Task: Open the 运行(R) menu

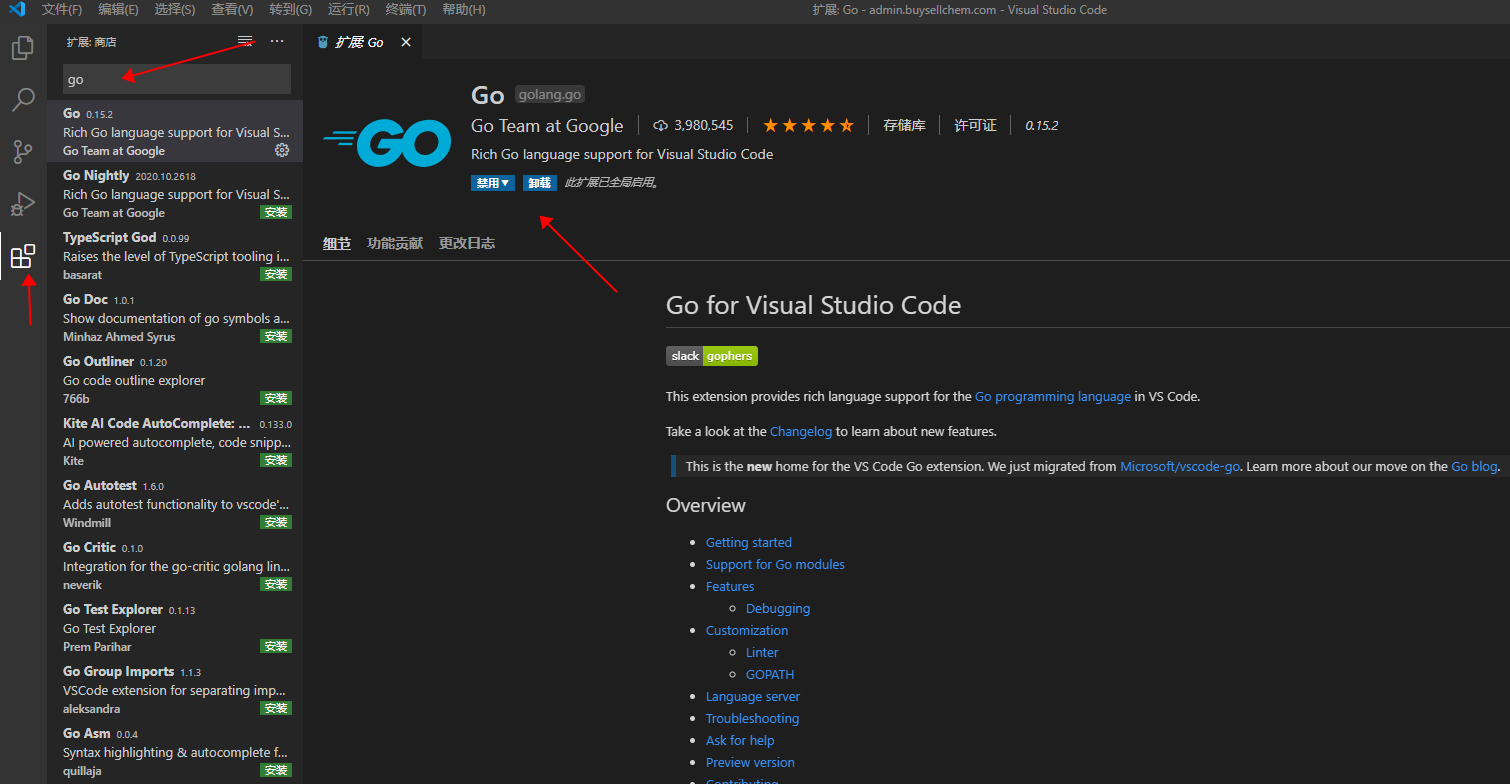Action: tap(348, 9)
